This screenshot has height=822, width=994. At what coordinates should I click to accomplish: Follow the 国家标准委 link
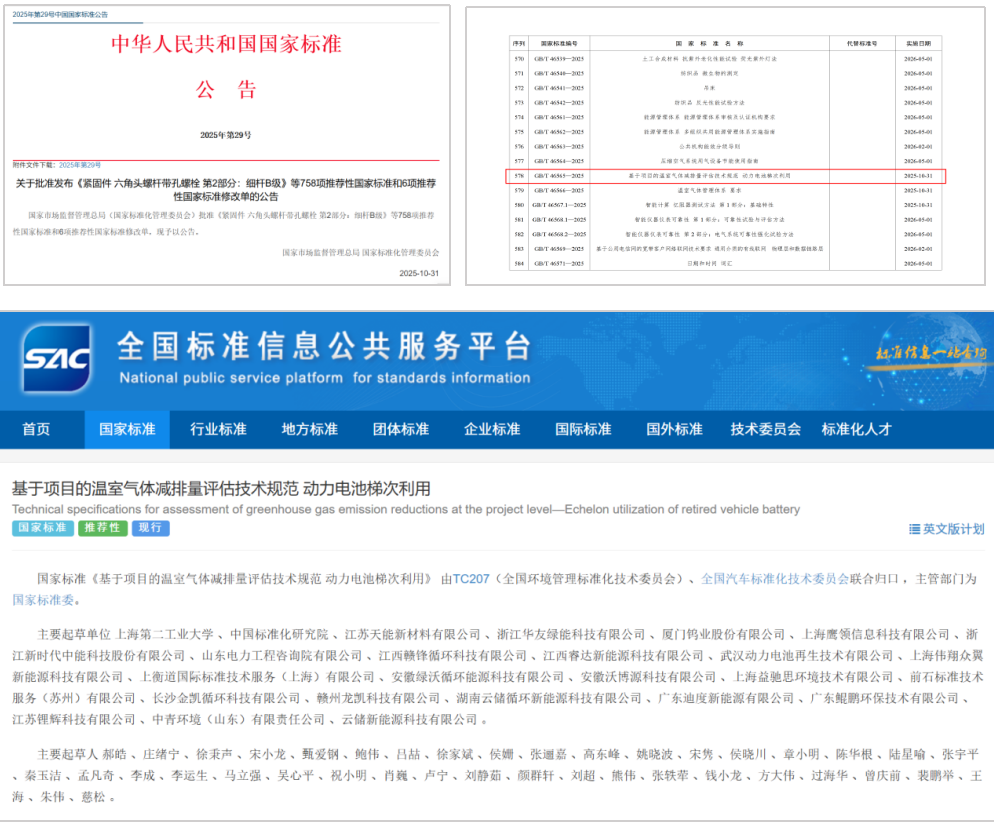click(43, 600)
